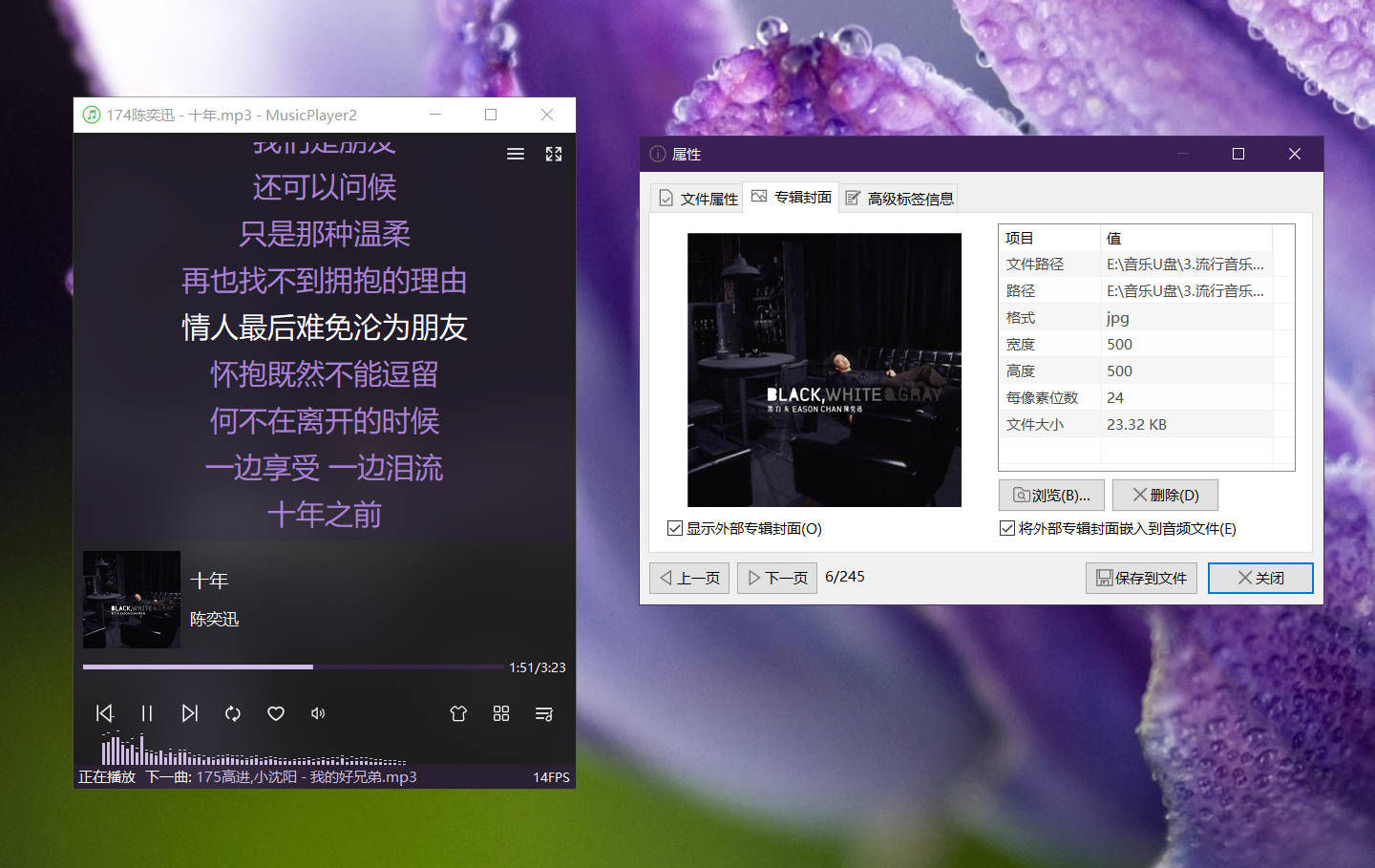Toggle 将外部专辑封面嵌入到音频文件(E) checkbox
The image size is (1375, 868).
(1118, 528)
